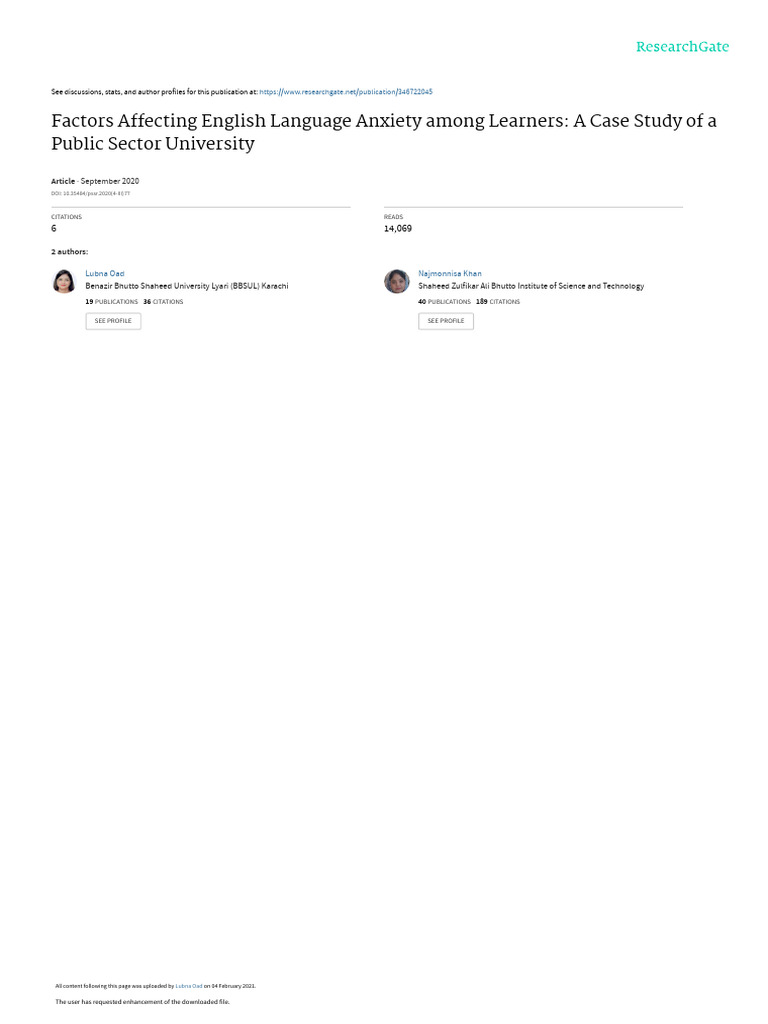Click the reads count 14,069

pos(398,229)
